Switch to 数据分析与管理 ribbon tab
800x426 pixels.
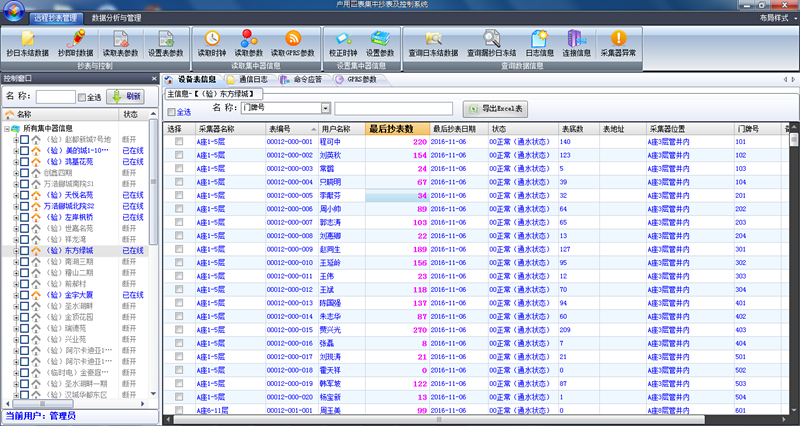click(x=116, y=18)
